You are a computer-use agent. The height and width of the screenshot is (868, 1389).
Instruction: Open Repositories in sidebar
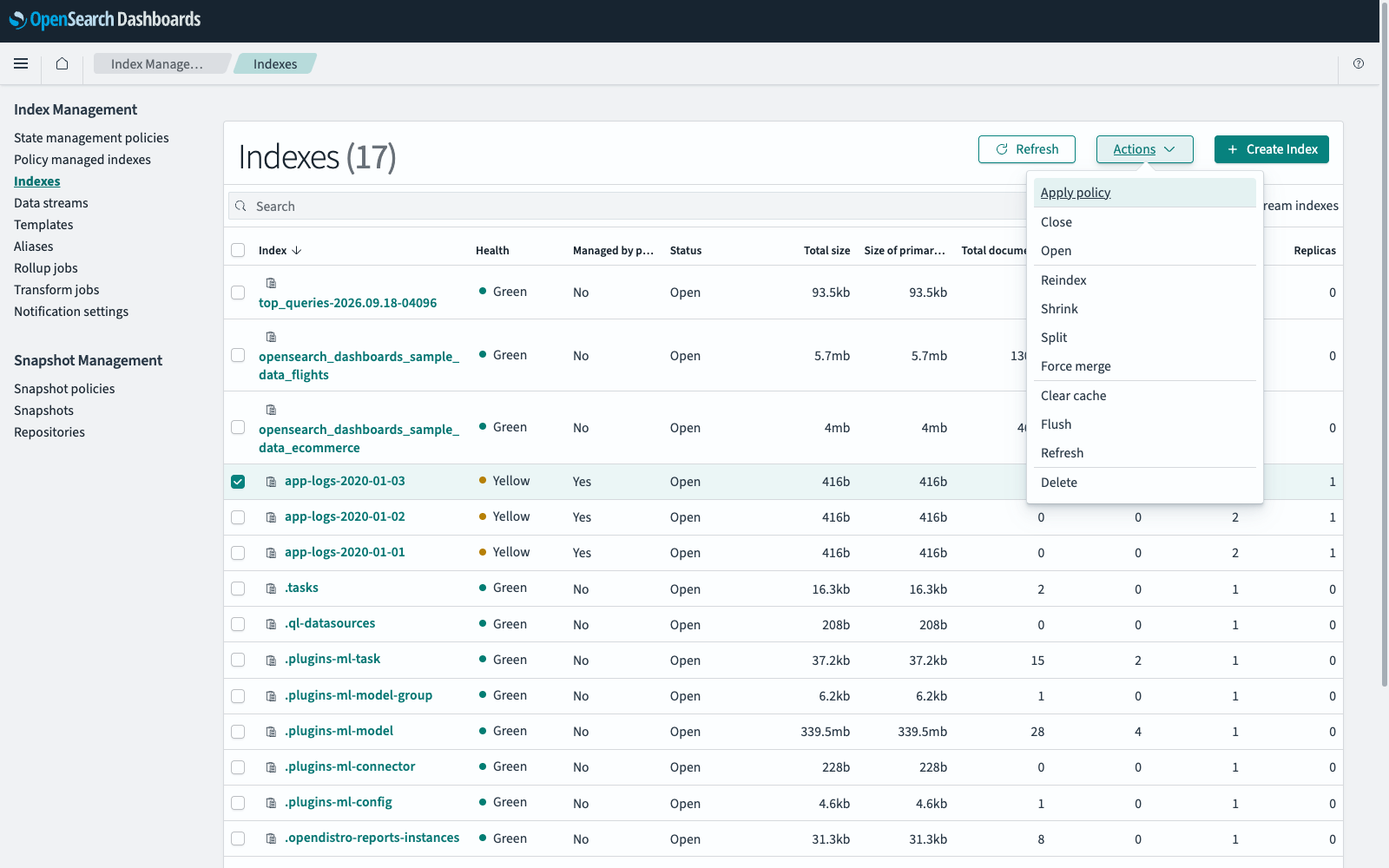[x=49, y=432]
